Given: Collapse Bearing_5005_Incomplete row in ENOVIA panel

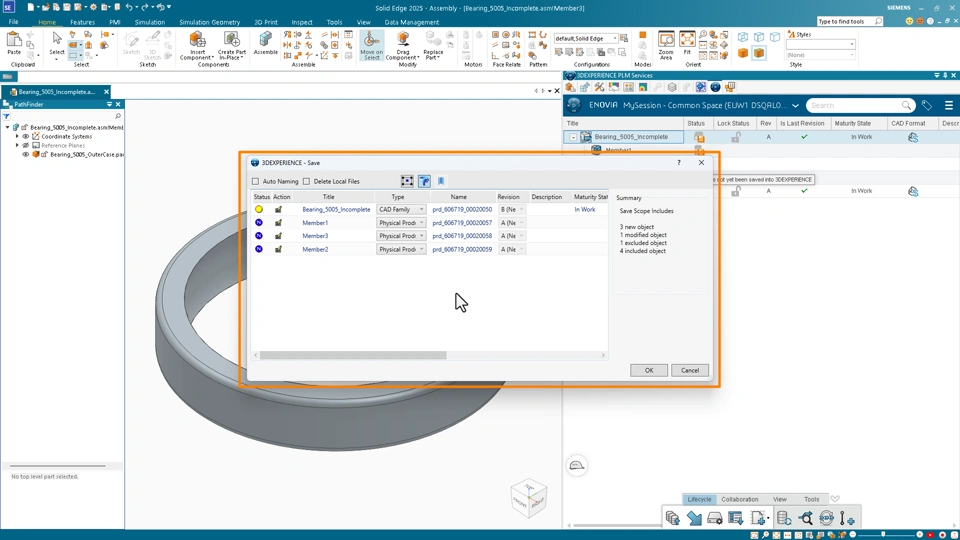Looking at the screenshot, I should point(573,137).
